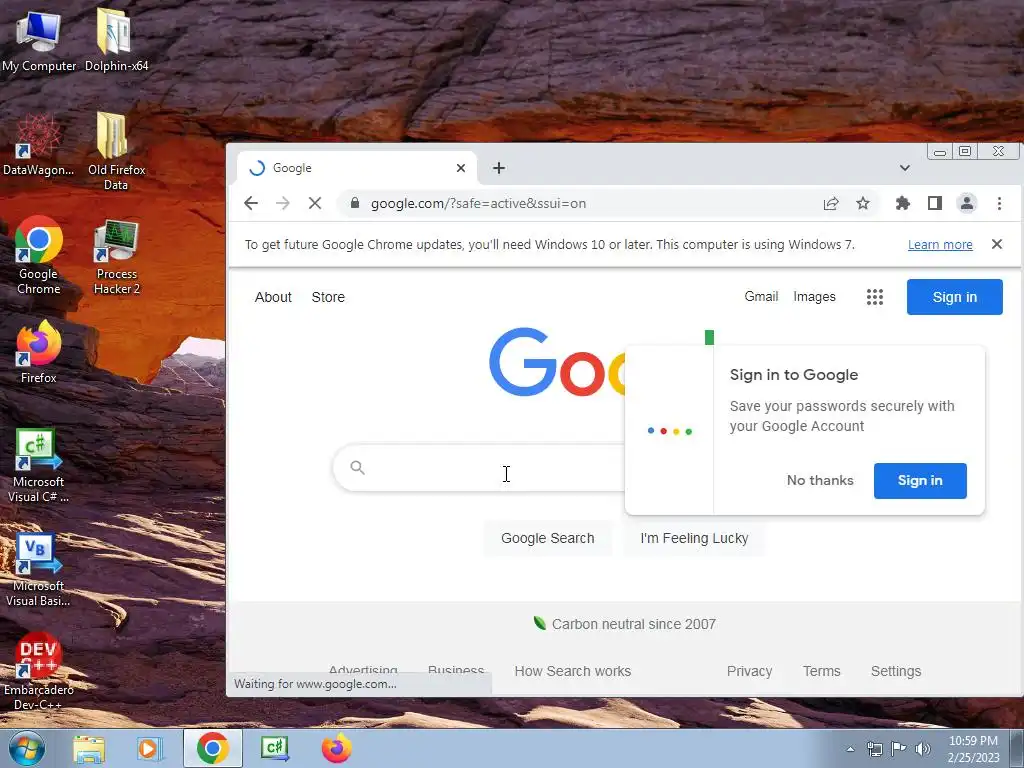Go to Gmail

[x=761, y=296]
